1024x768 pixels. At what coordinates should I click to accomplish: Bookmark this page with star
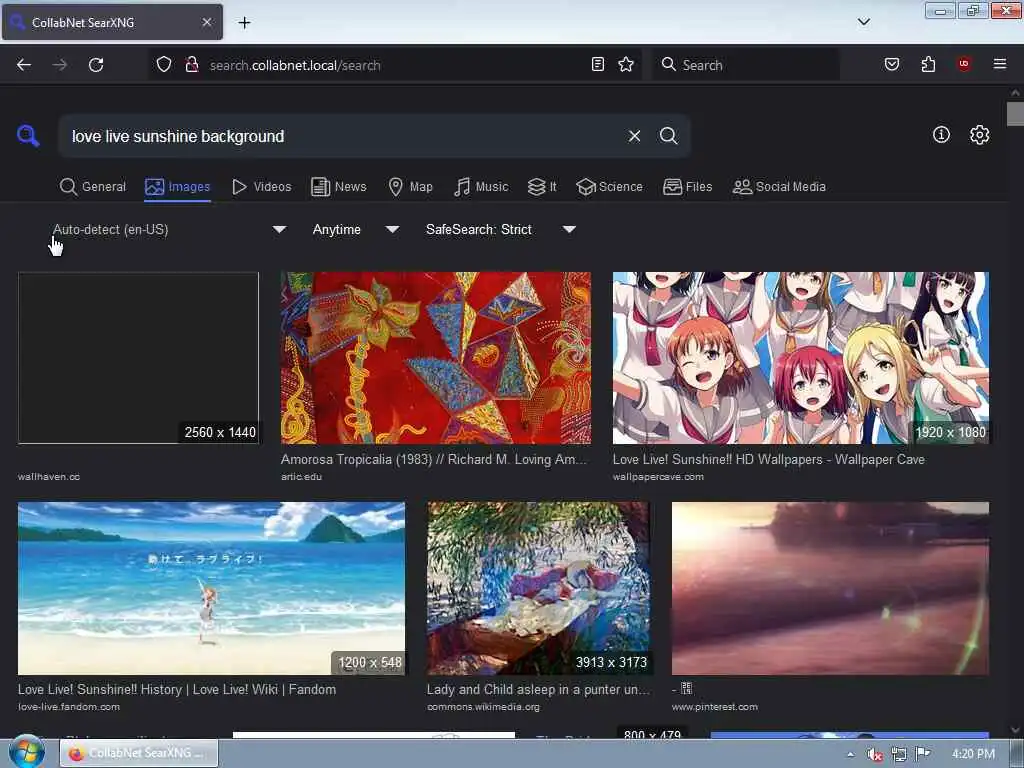(626, 64)
